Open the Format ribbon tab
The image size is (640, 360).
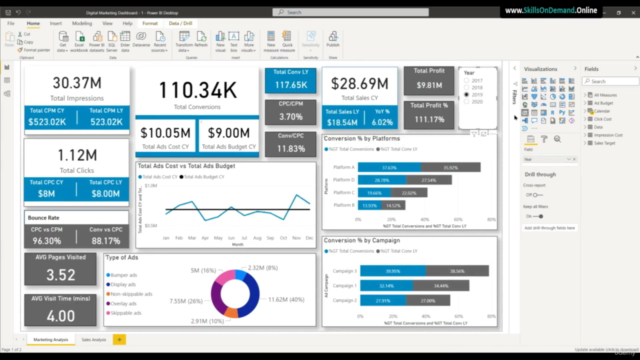tap(150, 23)
